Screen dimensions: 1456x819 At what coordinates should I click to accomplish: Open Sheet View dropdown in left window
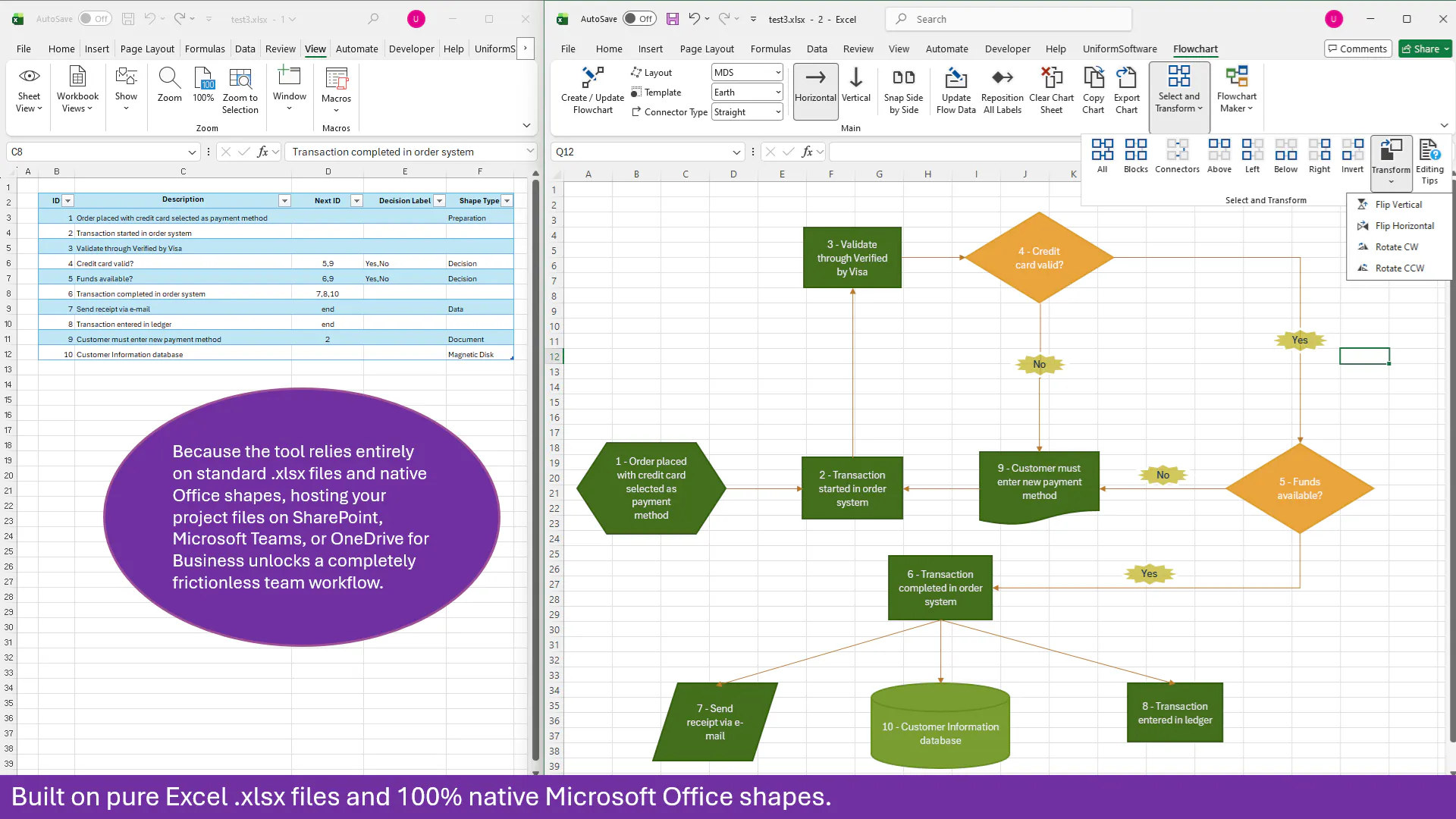click(29, 90)
